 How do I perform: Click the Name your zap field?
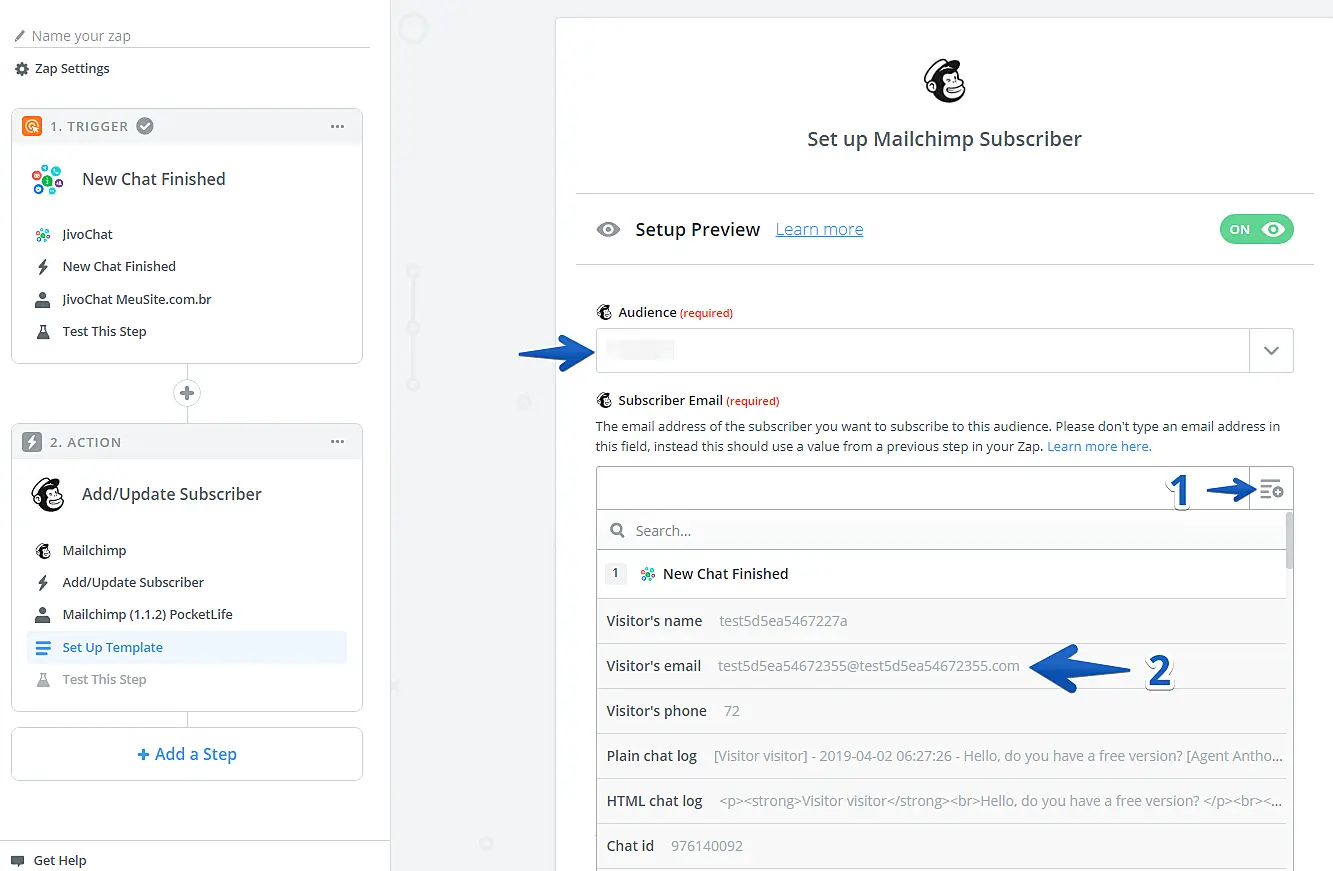click(x=190, y=36)
